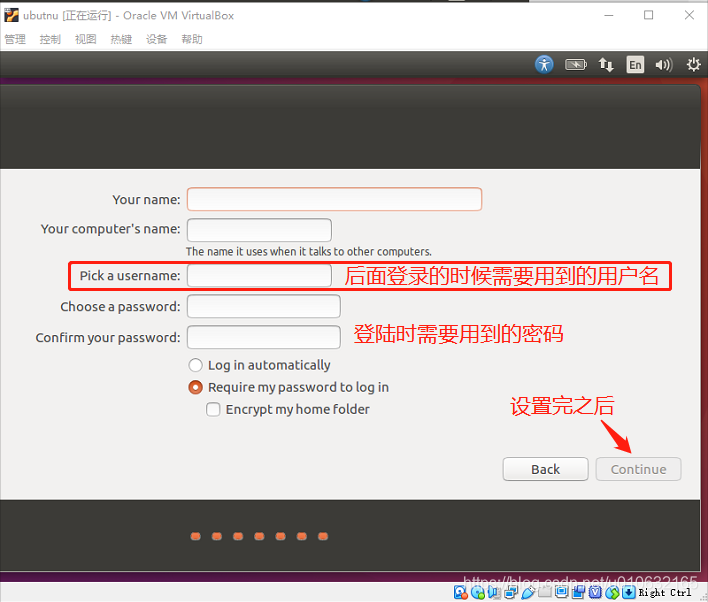Click the VirtualBox window title icon
The image size is (708, 602).
(11, 15)
